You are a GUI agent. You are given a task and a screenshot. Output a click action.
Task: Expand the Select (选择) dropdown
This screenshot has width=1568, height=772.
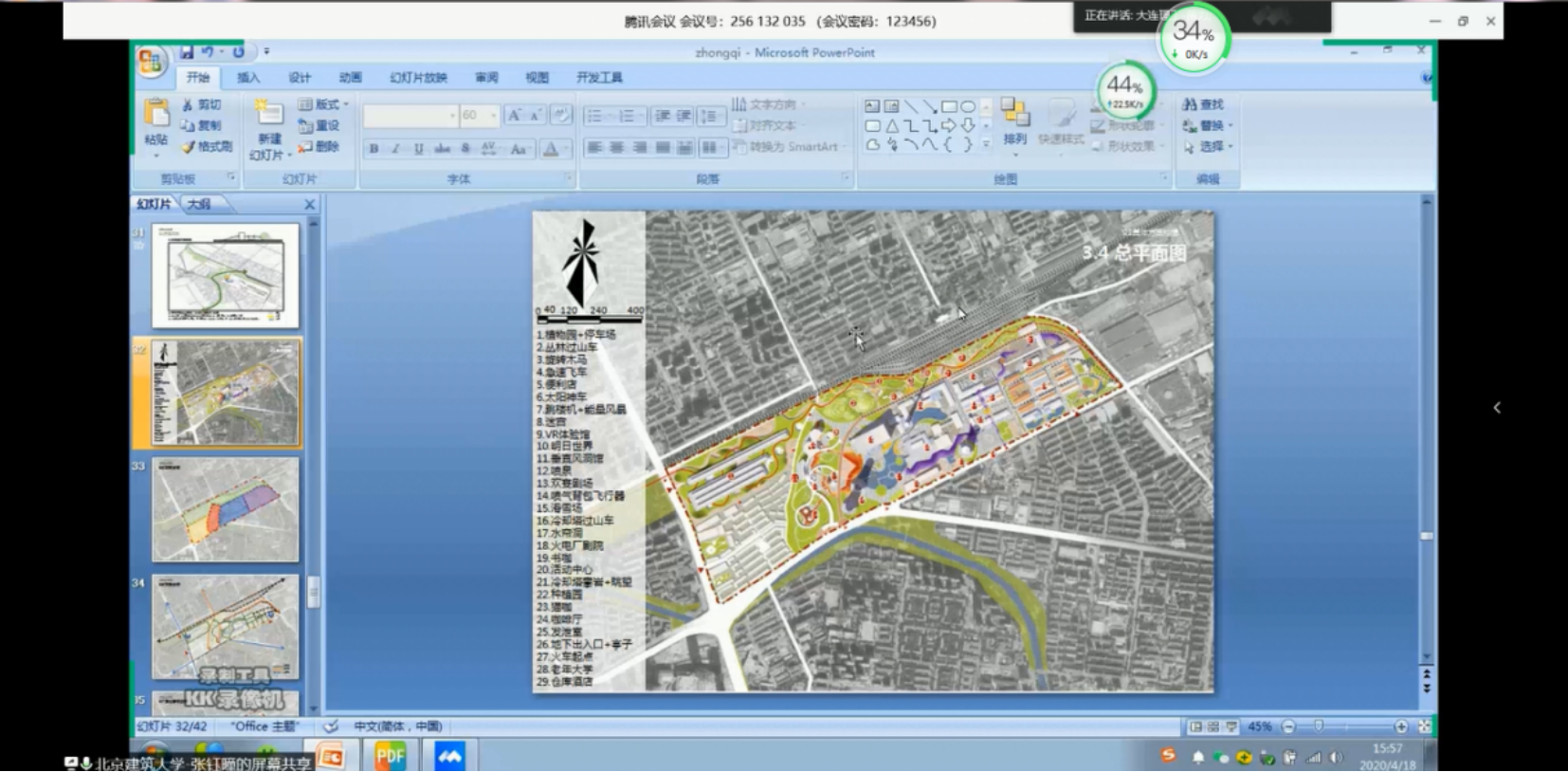[x=1231, y=147]
